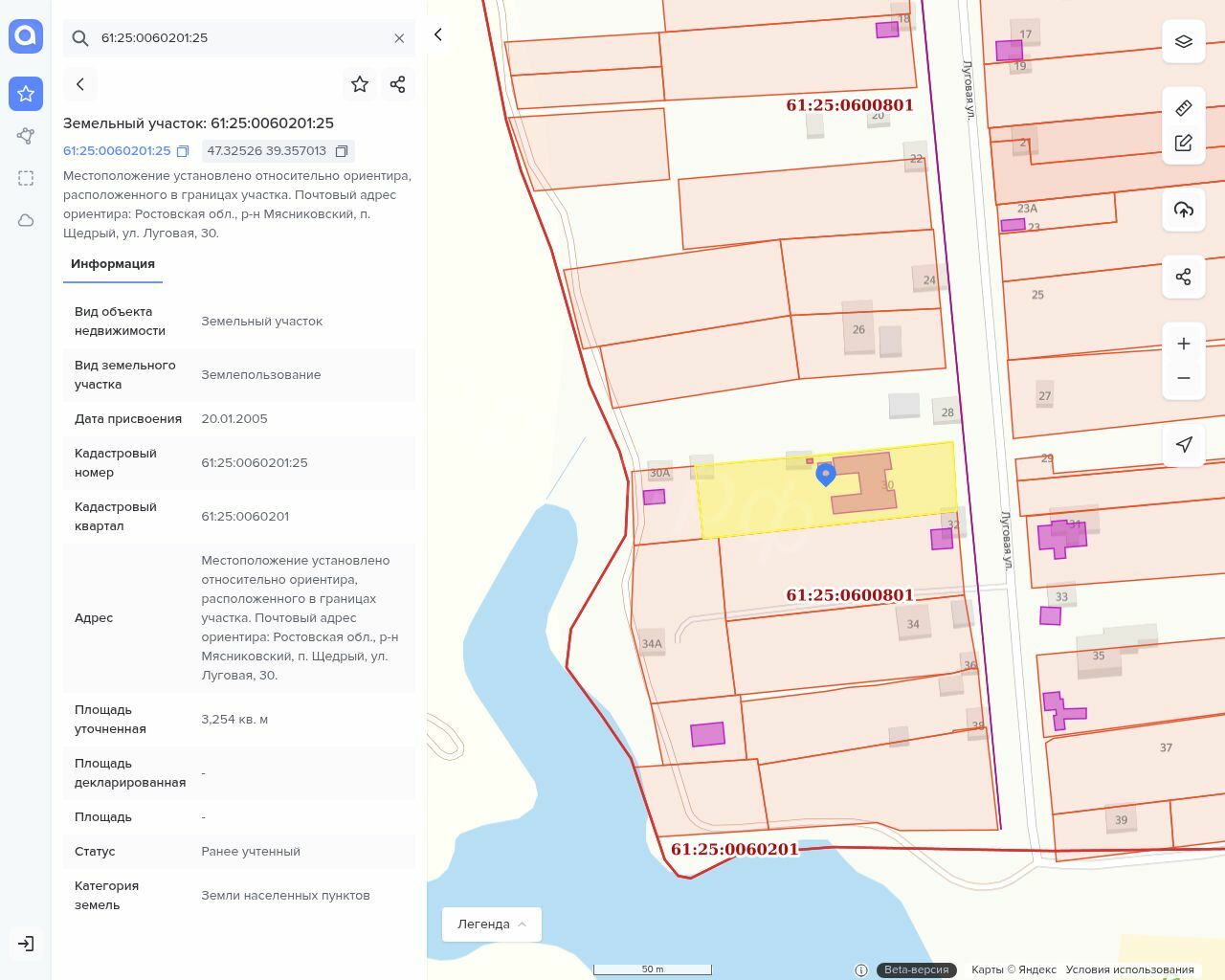Image resolution: width=1225 pixels, height=980 pixels.
Task: Zoom out on the map
Action: 1183,378
